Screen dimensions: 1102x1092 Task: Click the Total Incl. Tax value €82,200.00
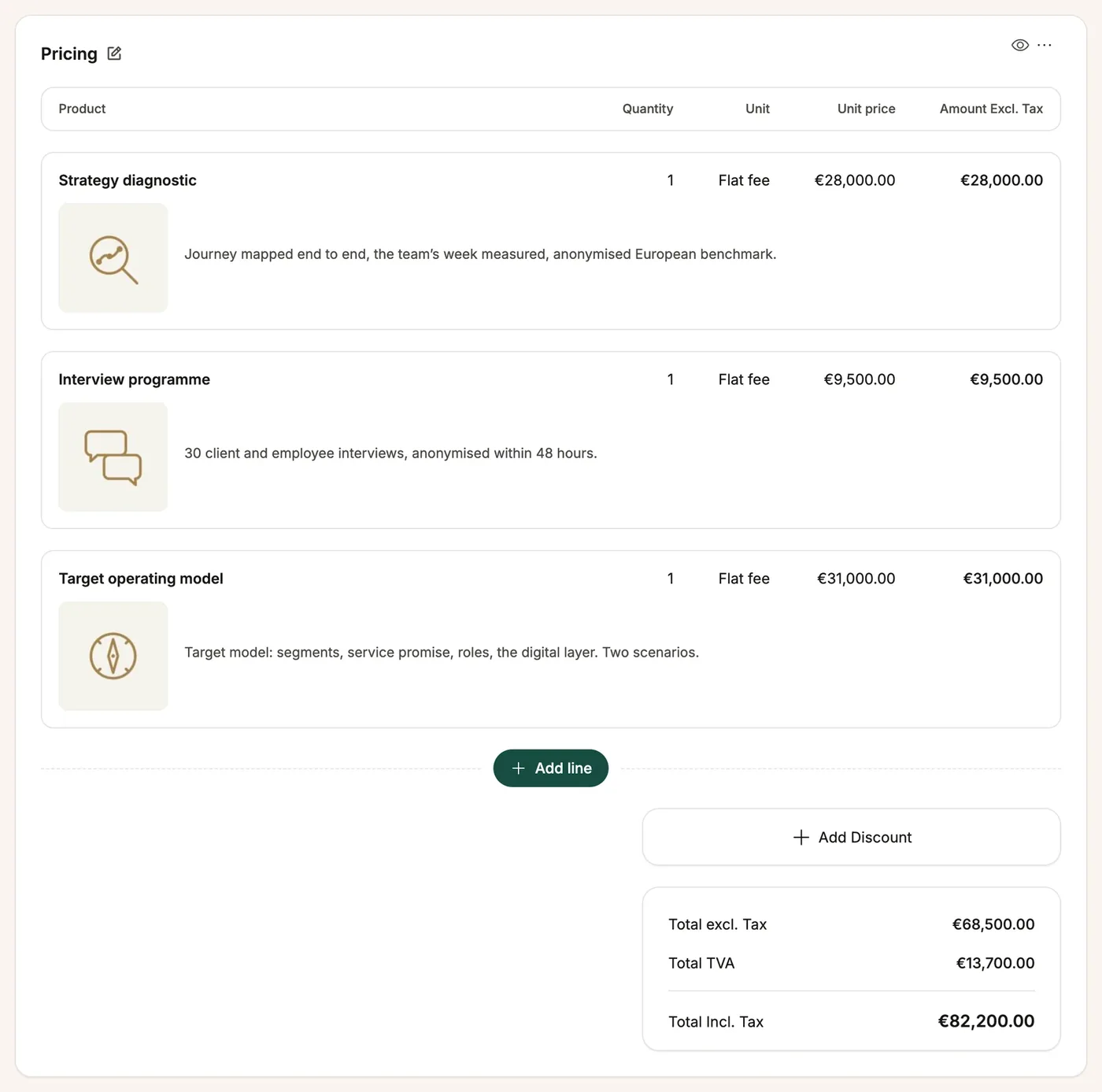(x=986, y=1021)
